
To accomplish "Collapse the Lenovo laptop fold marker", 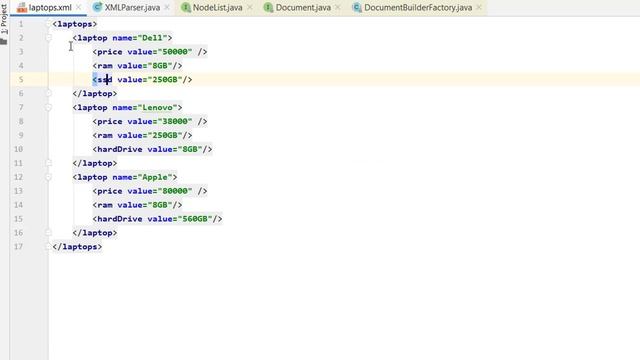I will [x=48, y=108].
